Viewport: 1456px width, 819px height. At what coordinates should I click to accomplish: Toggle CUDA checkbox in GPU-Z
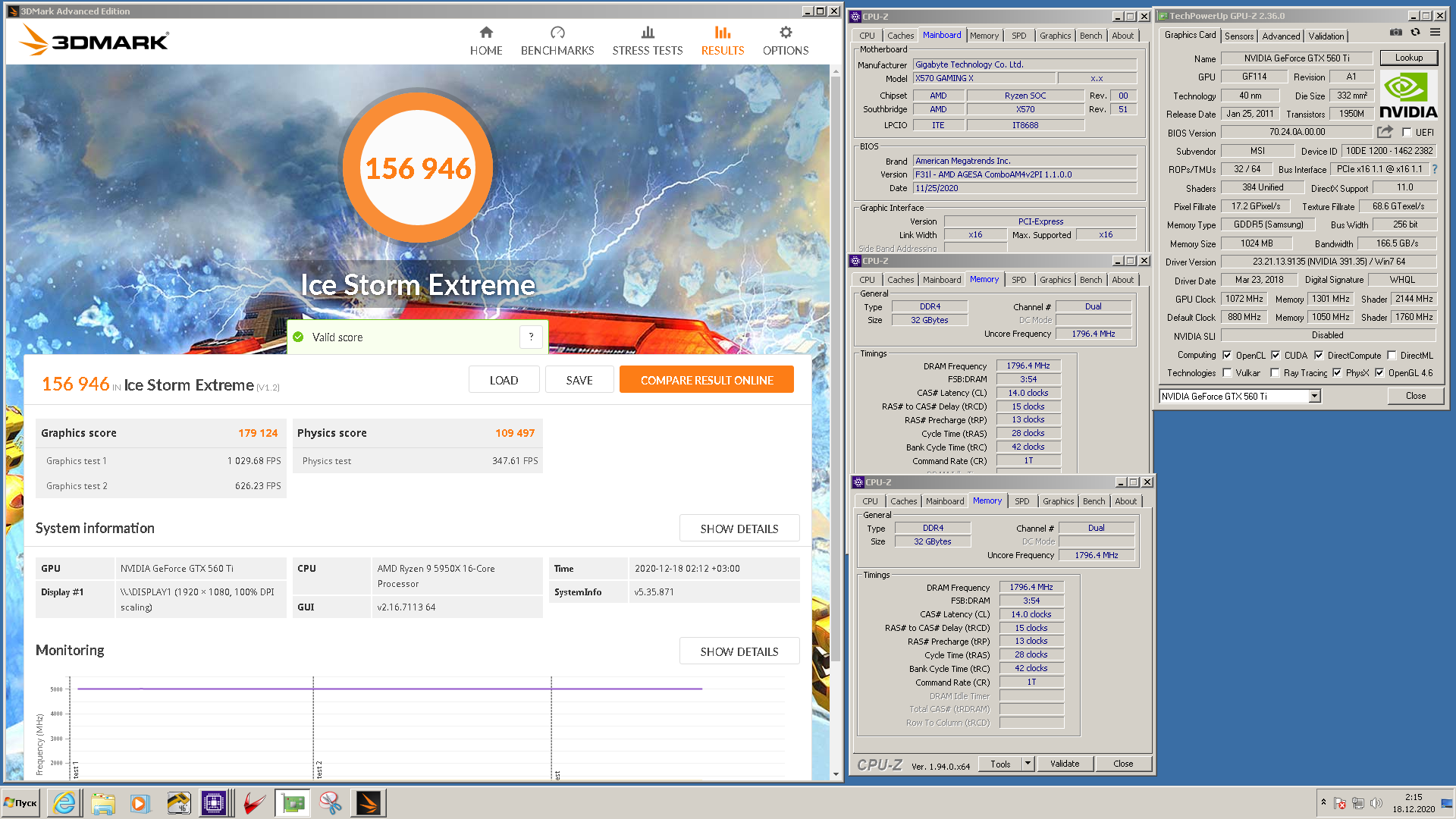pos(1276,355)
